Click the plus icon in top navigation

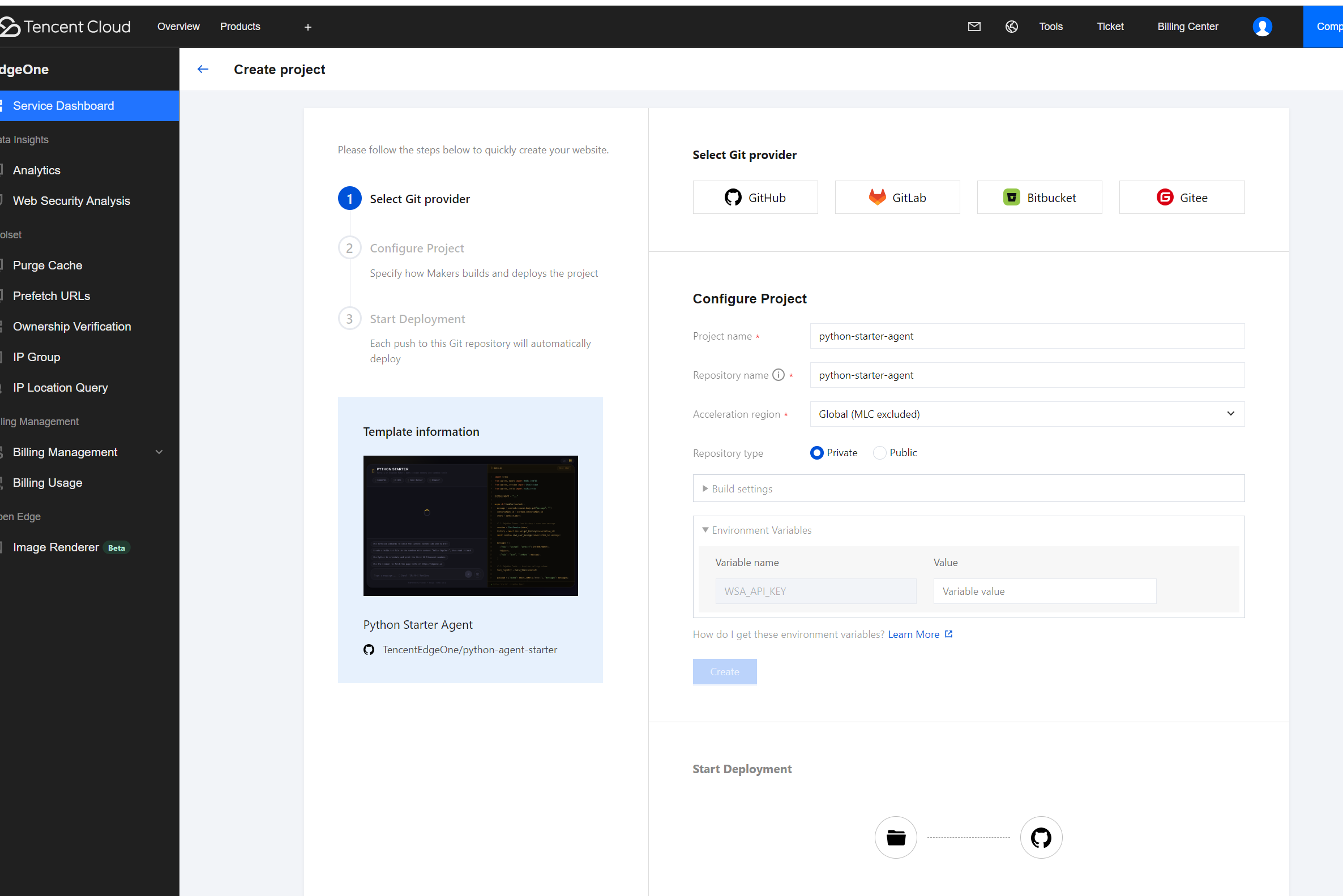[308, 27]
